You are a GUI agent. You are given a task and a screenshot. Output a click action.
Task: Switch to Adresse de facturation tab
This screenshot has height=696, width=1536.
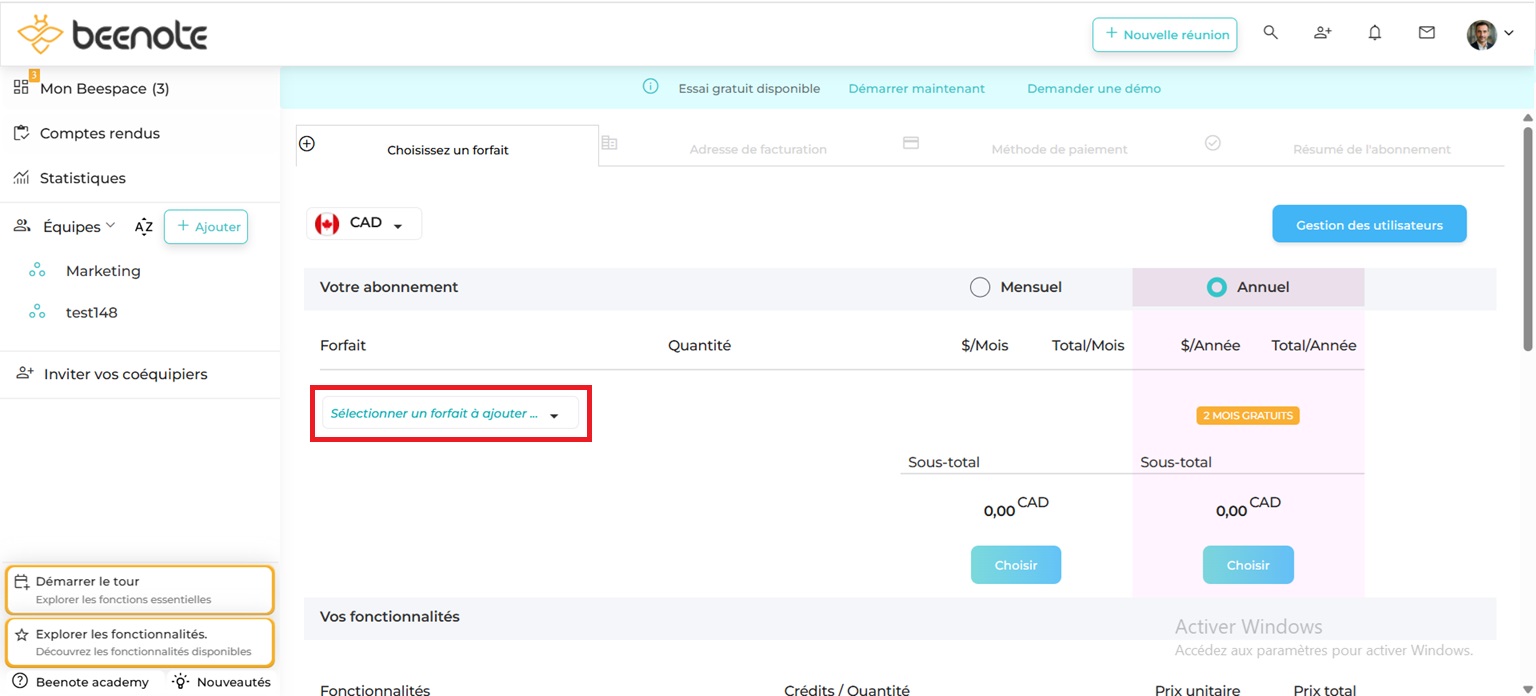[x=757, y=149]
